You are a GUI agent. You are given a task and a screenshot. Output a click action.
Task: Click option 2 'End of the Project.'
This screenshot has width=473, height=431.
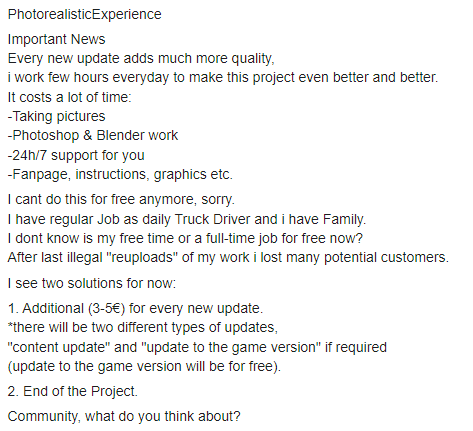coord(73,391)
